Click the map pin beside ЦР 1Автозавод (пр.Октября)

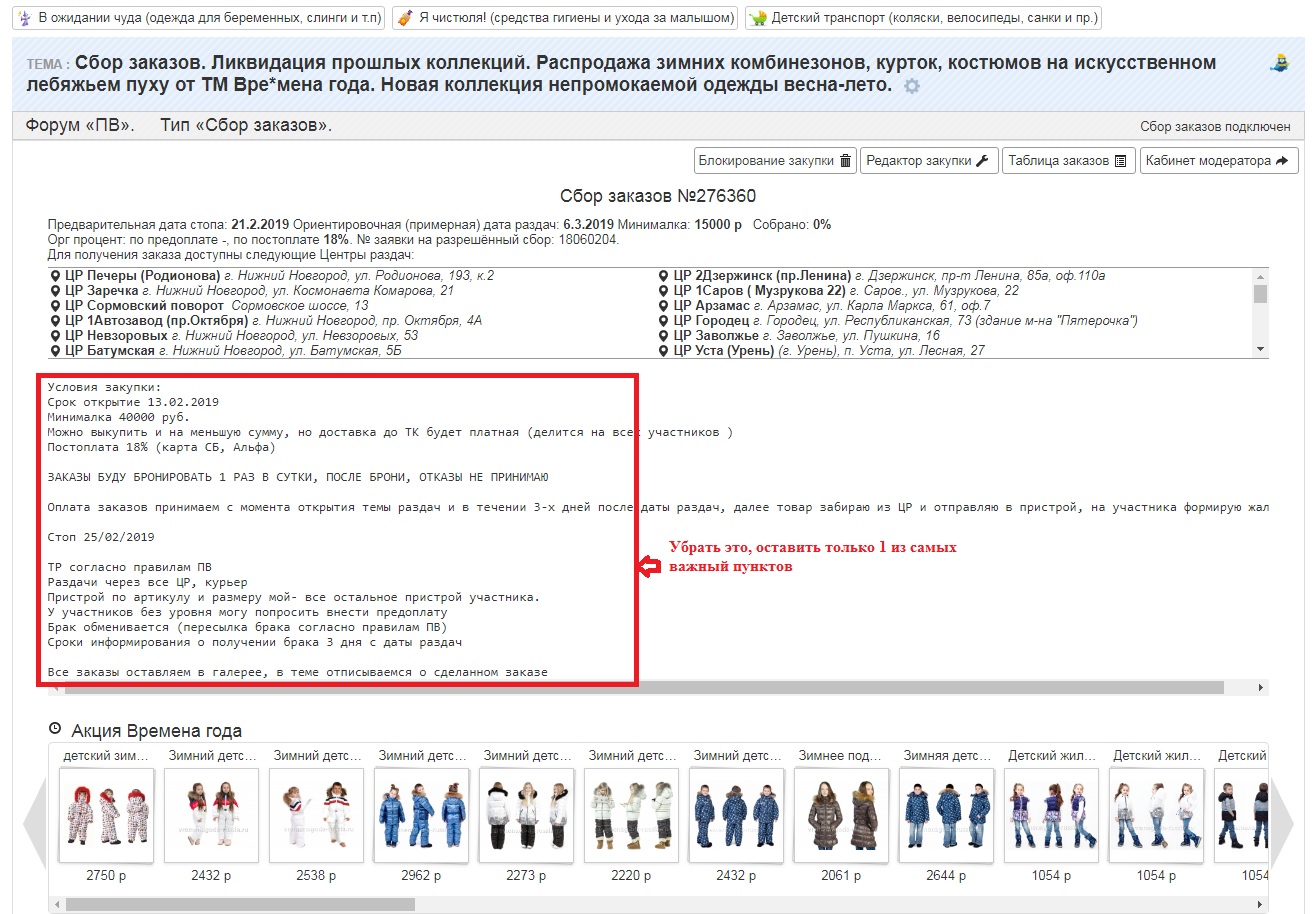tap(55, 321)
